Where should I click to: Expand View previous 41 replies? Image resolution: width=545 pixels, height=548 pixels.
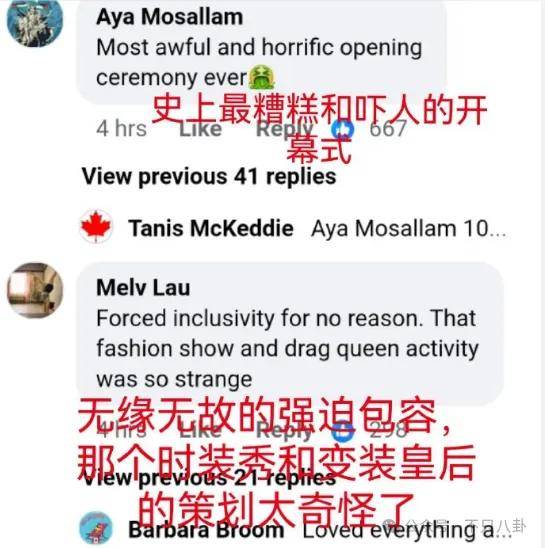(209, 176)
